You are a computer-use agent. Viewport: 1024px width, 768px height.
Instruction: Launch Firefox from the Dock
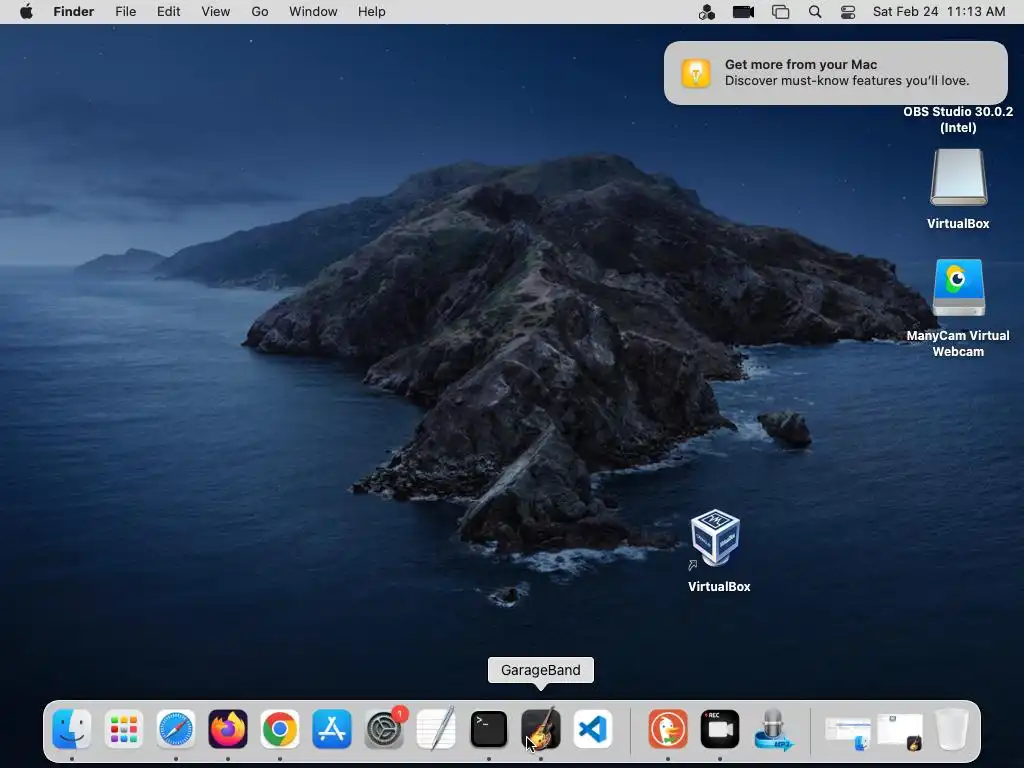click(228, 729)
